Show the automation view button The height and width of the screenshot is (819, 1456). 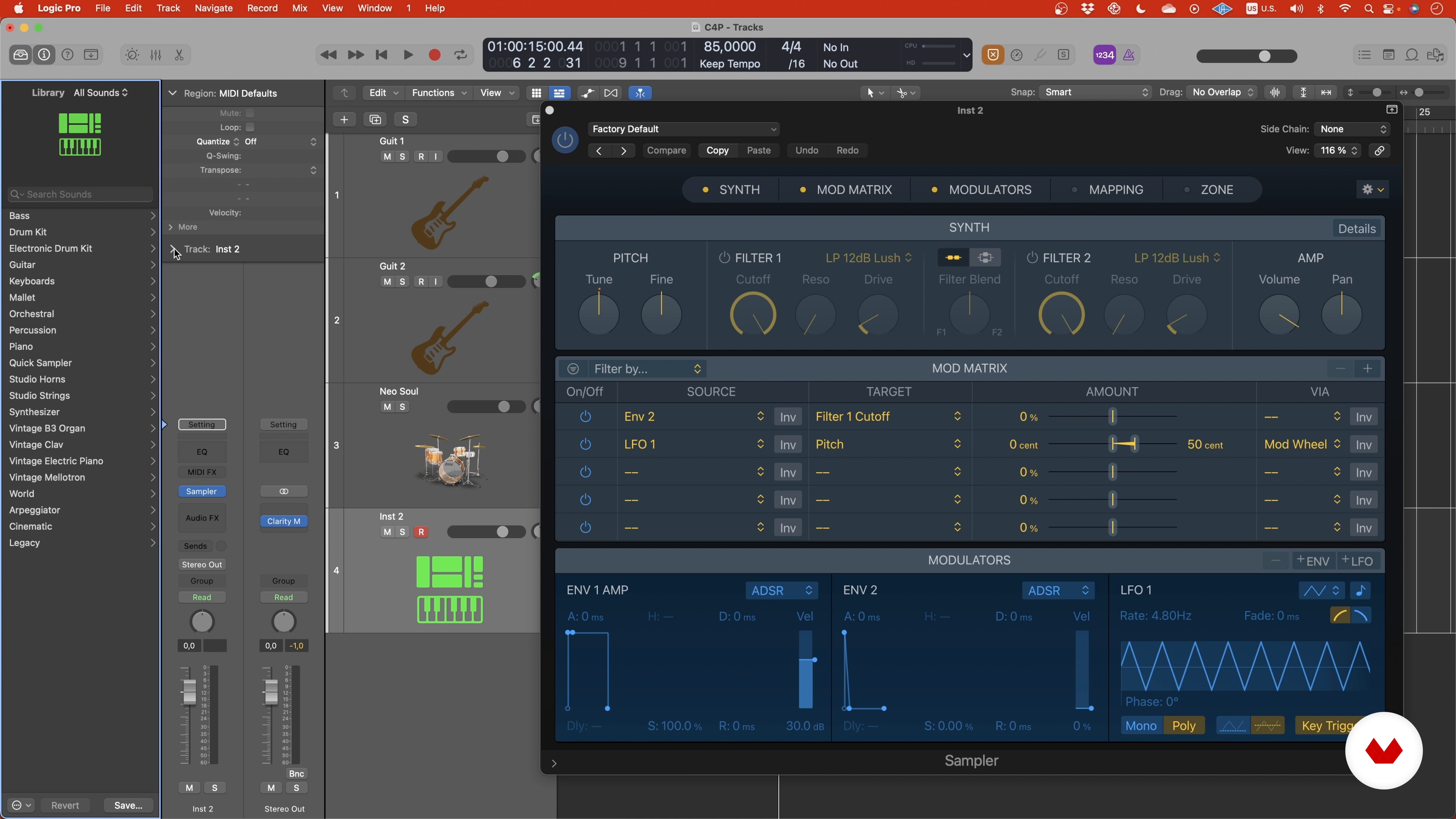tap(588, 93)
